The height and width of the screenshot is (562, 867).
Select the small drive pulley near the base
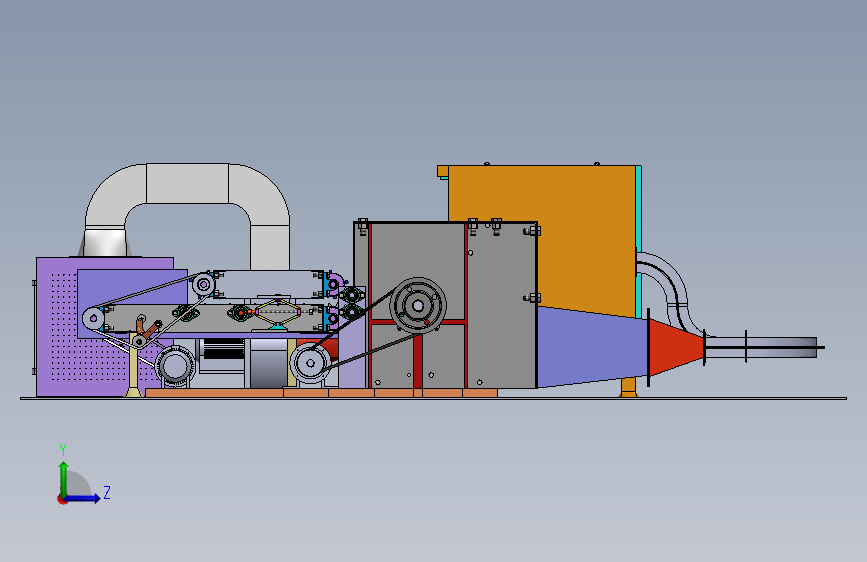pos(310,363)
